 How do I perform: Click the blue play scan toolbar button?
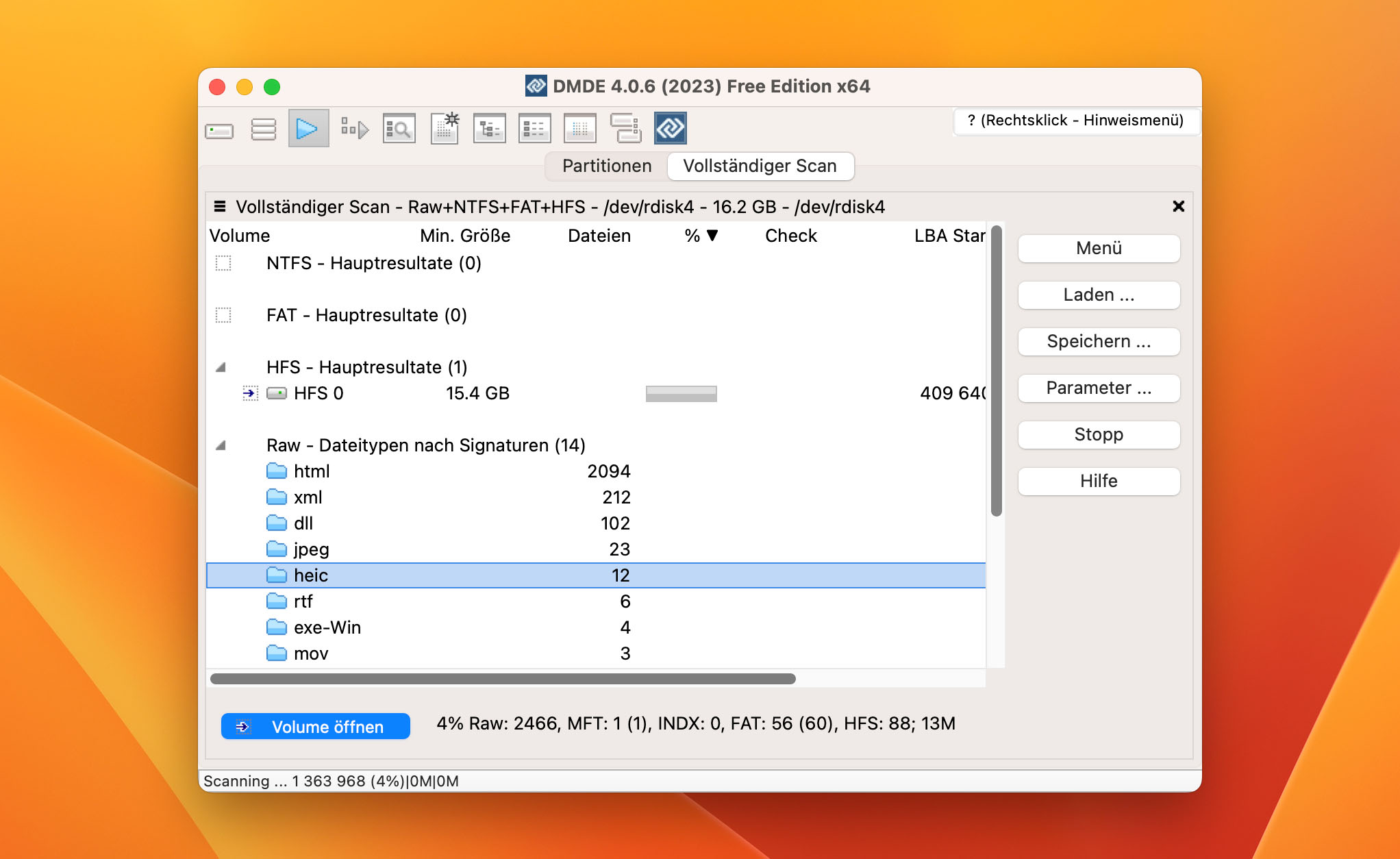308,128
